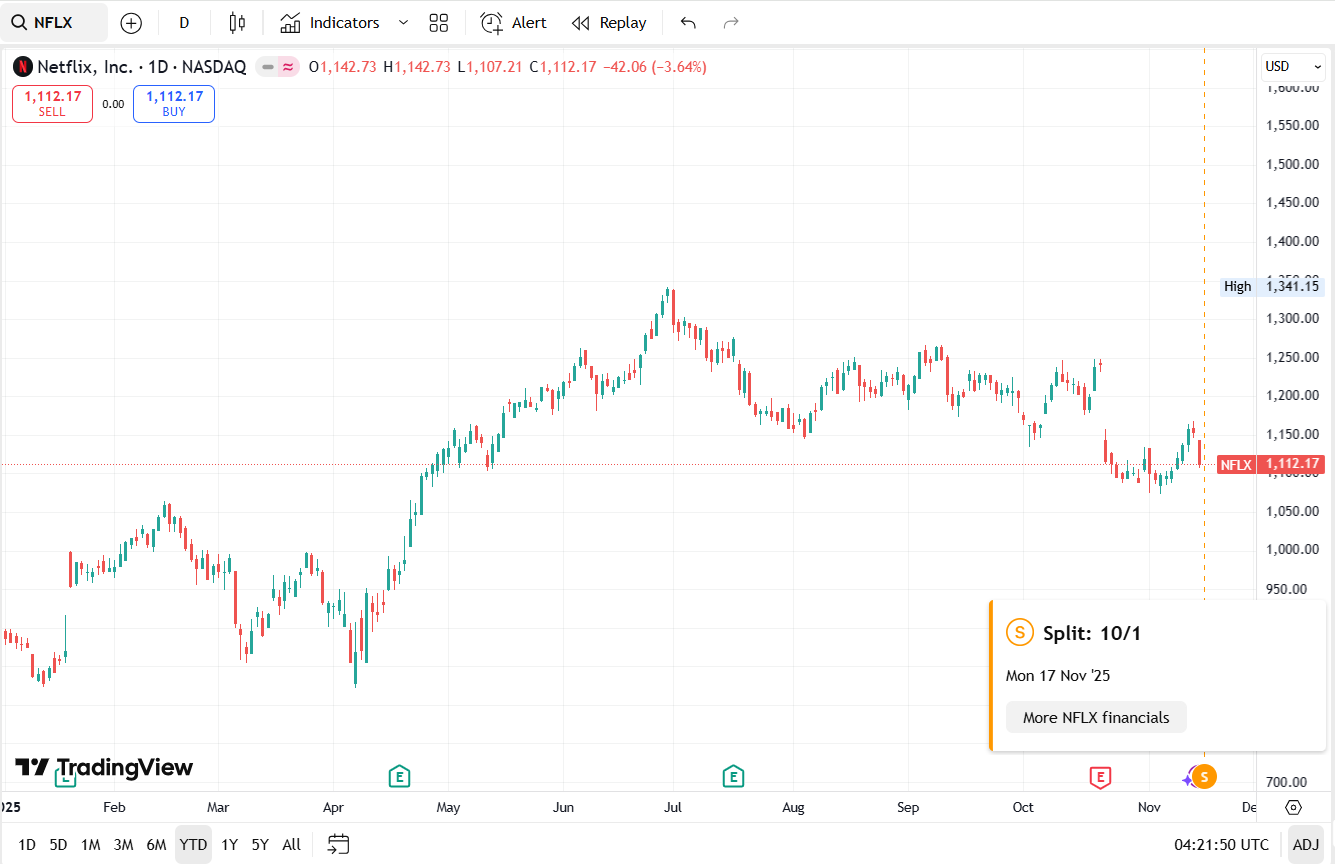Click the orange split S icon in popup

click(1019, 632)
